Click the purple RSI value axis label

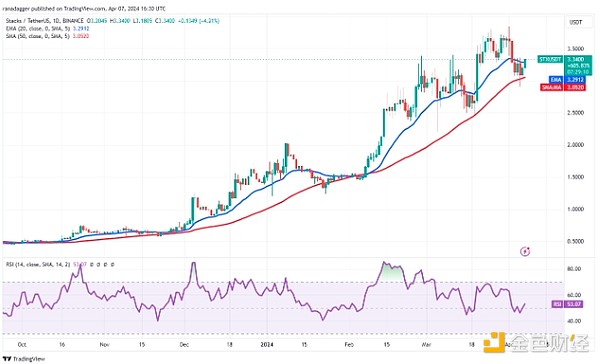(567, 304)
